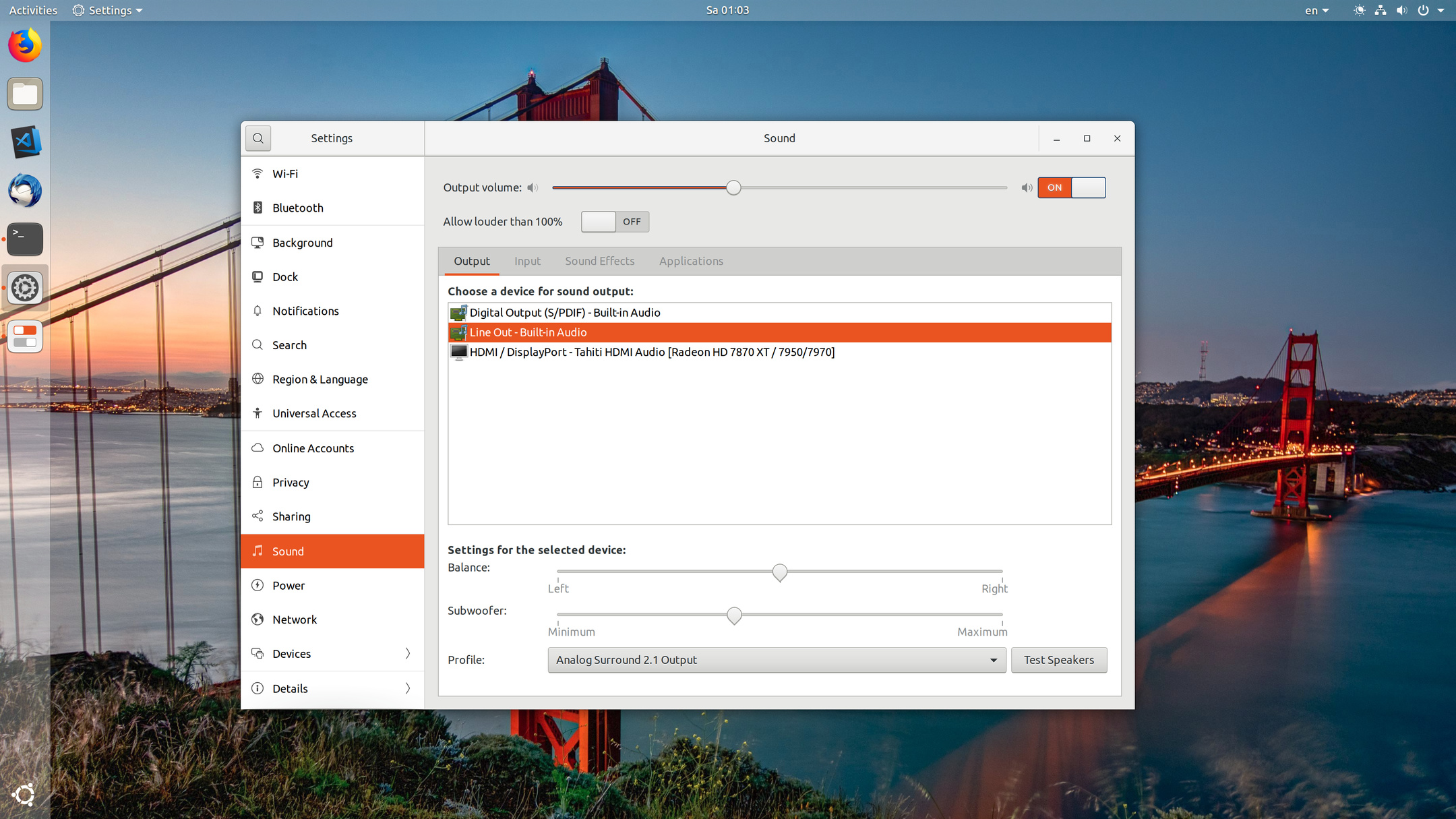Click the volume icon in top bar

point(1402,10)
